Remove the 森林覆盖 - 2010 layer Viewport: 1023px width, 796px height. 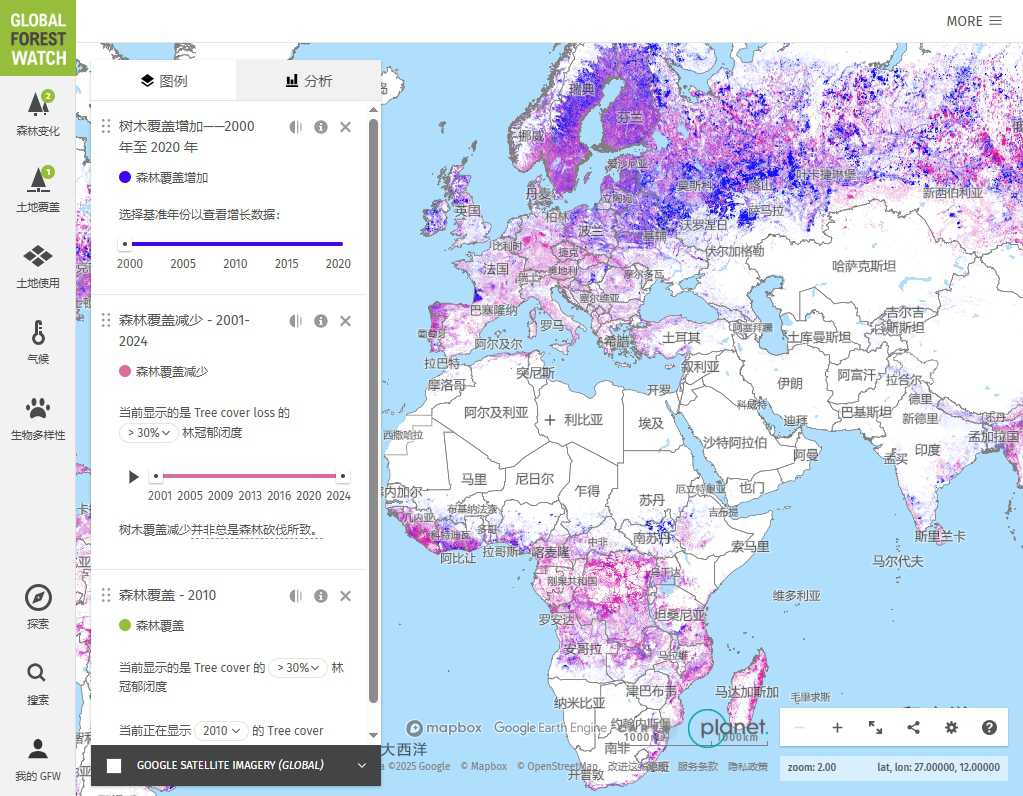346,596
